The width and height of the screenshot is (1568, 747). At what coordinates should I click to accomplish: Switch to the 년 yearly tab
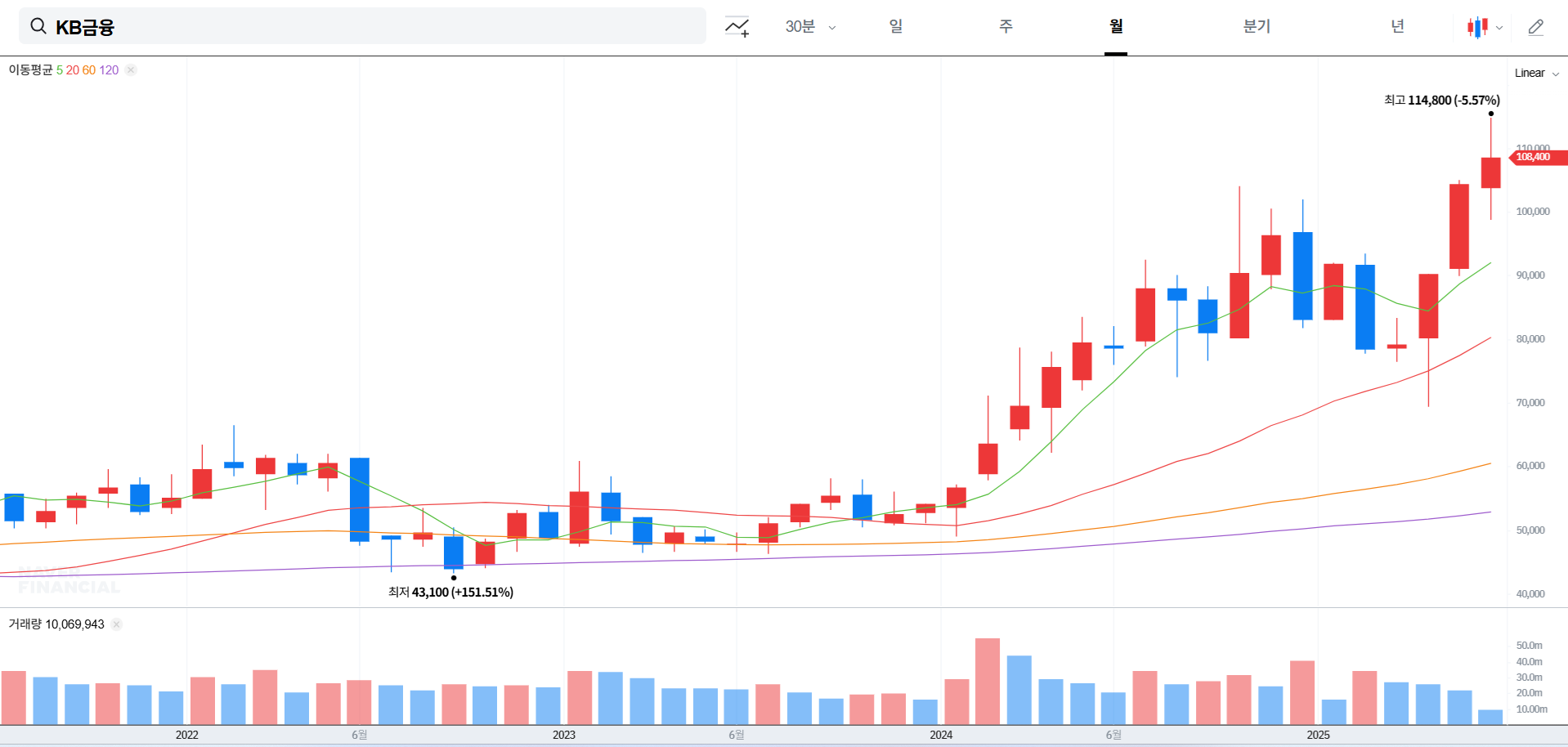pos(1398,26)
